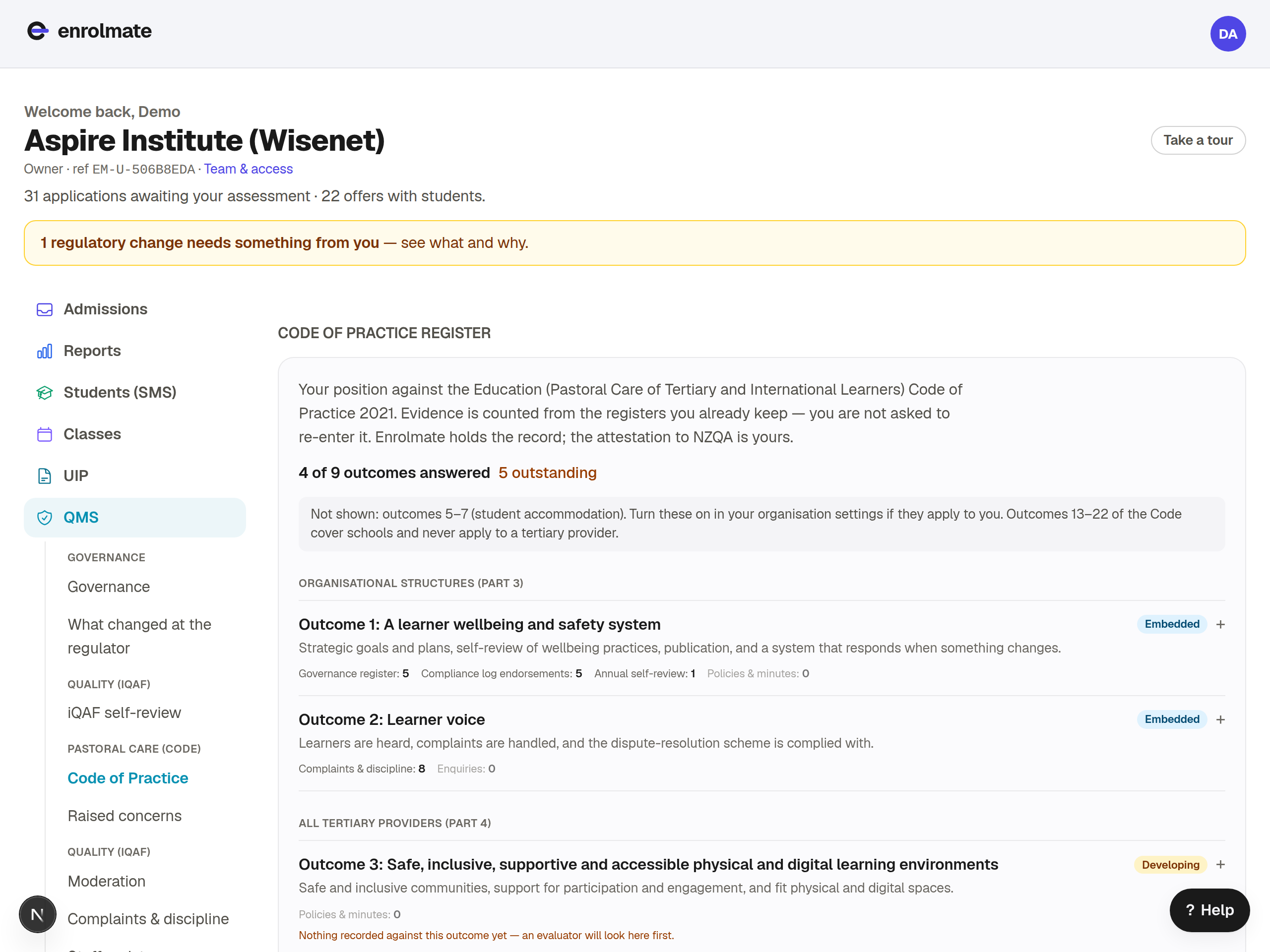The image size is (1270, 952).
Task: Select Code of Practice in sidebar
Action: (x=128, y=778)
